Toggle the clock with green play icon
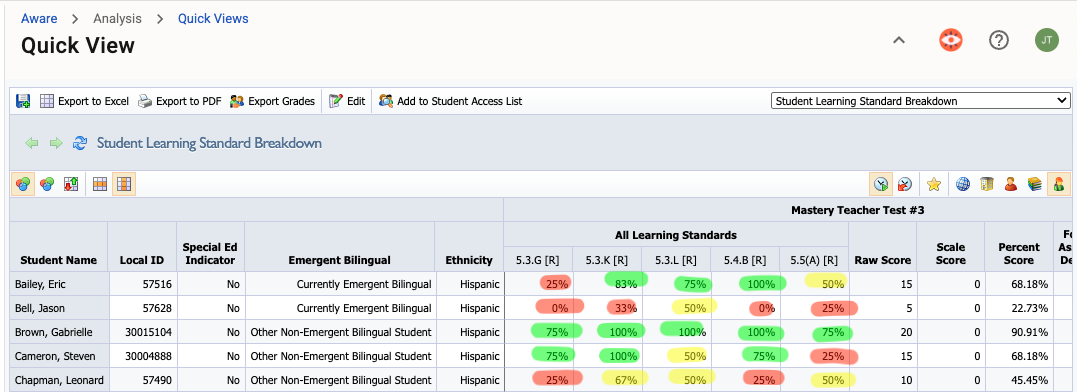This screenshot has width=1077, height=392. coord(881,184)
